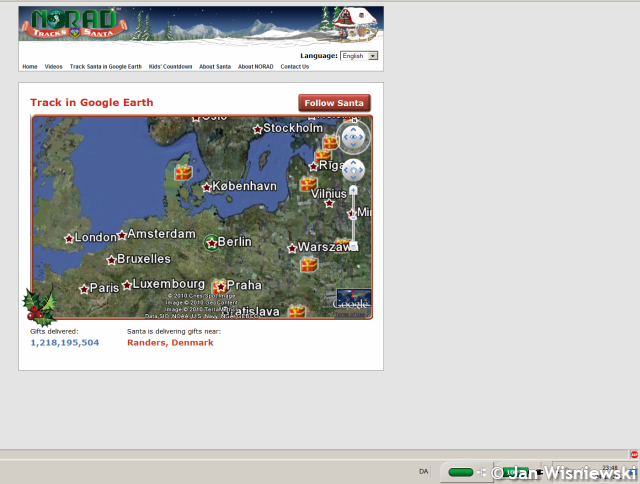
Task: Click the zoom slider handle
Action: 353,217
